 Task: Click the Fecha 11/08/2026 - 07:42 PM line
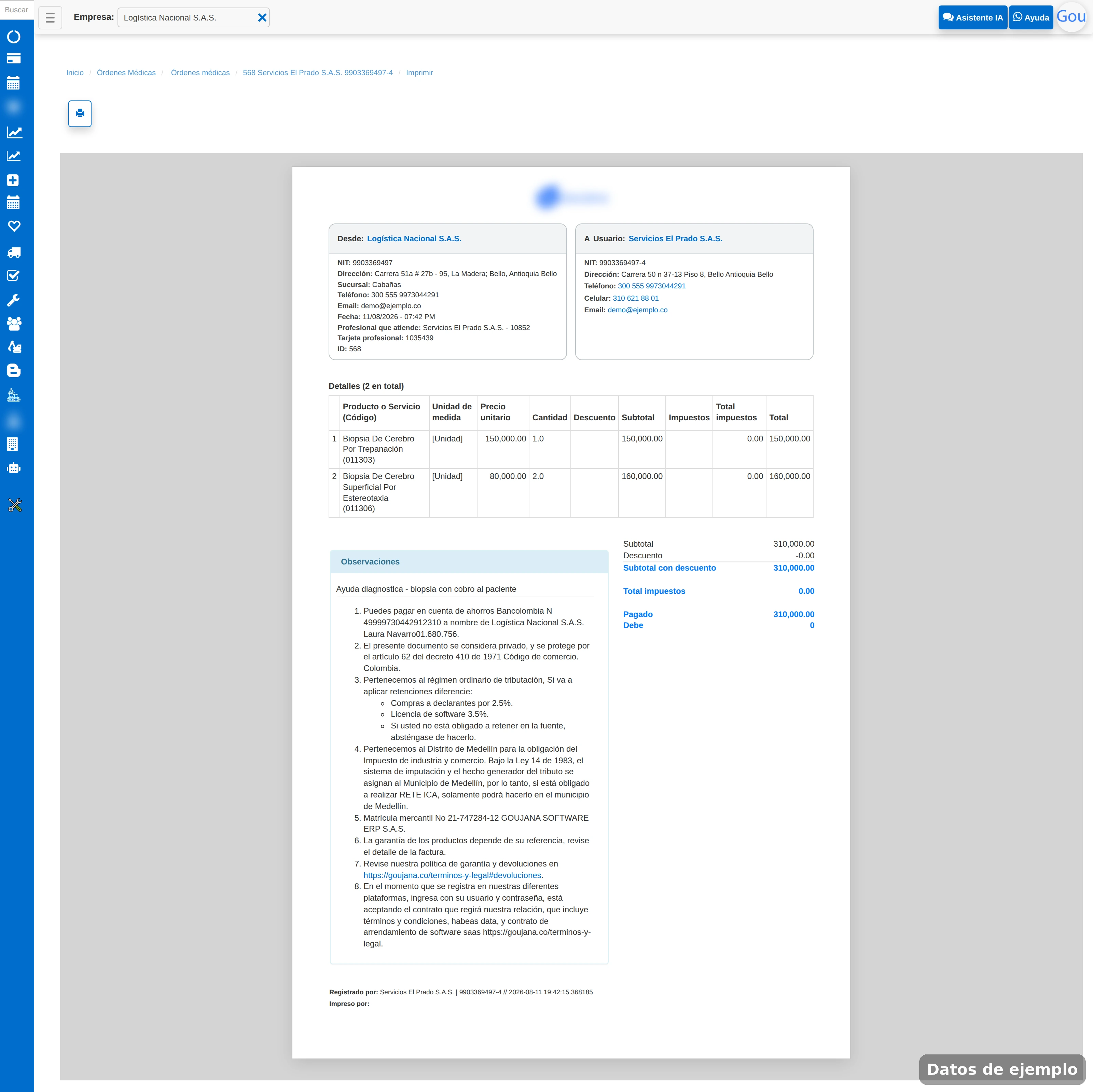pos(386,317)
